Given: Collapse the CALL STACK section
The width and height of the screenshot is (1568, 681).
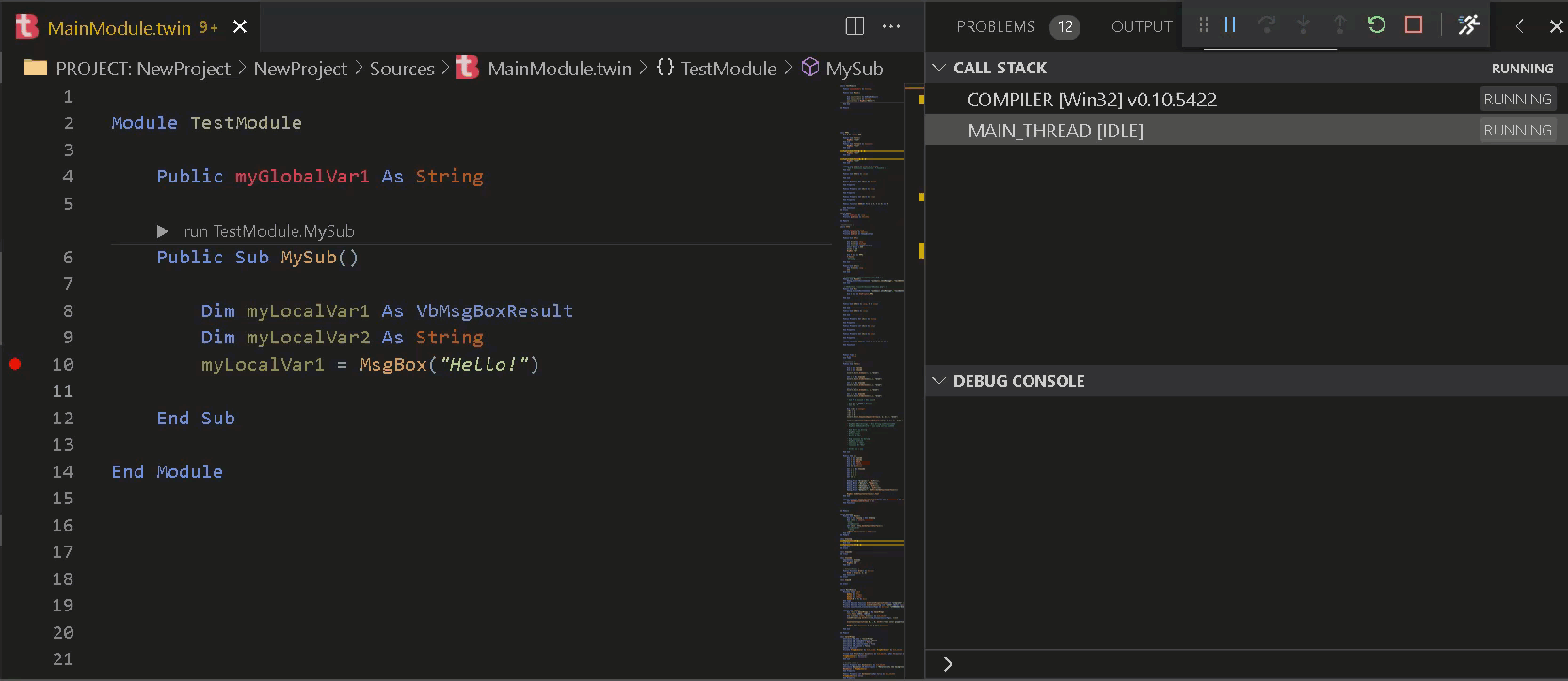Looking at the screenshot, I should pyautogui.click(x=938, y=68).
